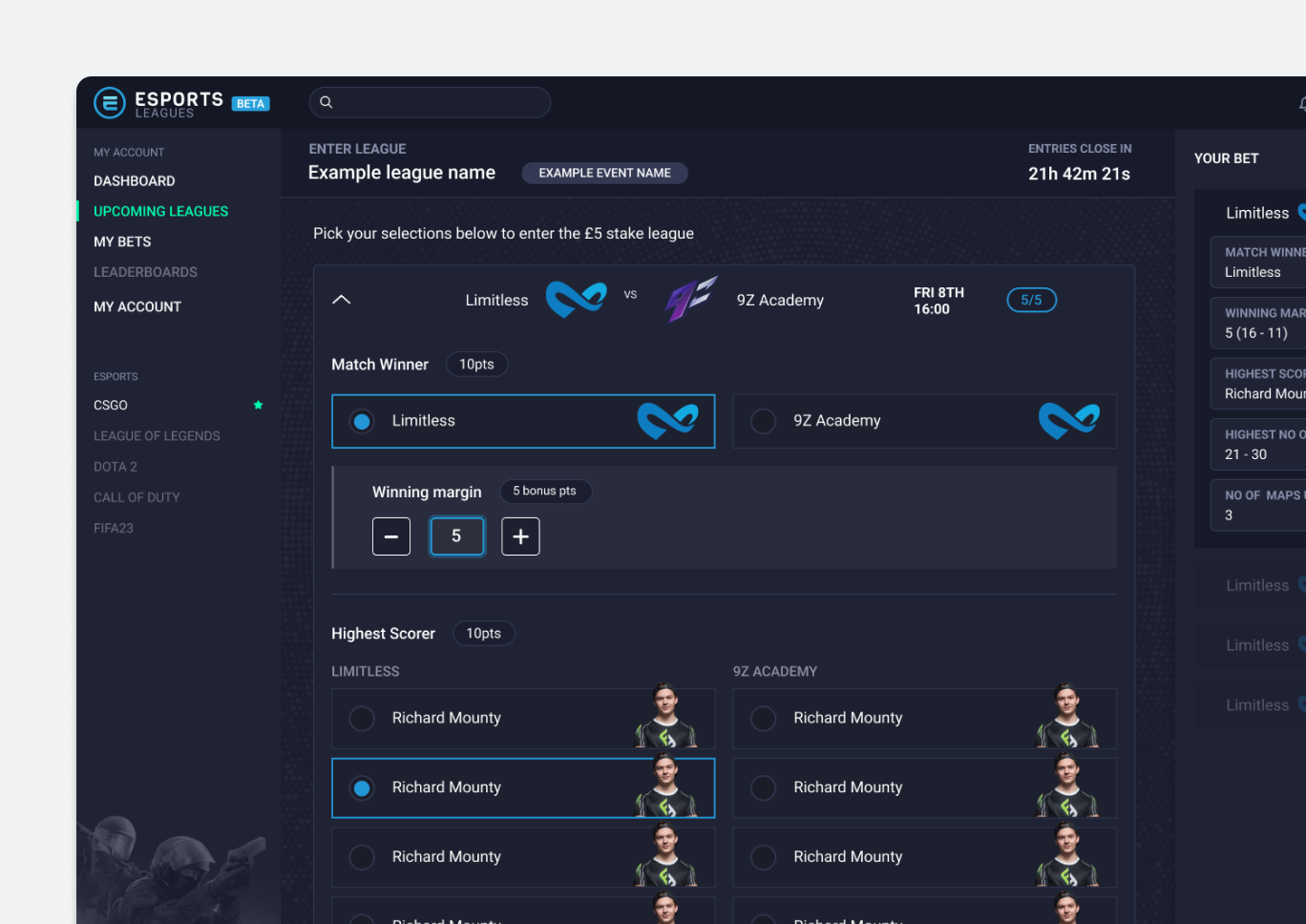The width and height of the screenshot is (1306, 924).
Task: Increase winning margin with plus button
Action: pyautogui.click(x=520, y=536)
